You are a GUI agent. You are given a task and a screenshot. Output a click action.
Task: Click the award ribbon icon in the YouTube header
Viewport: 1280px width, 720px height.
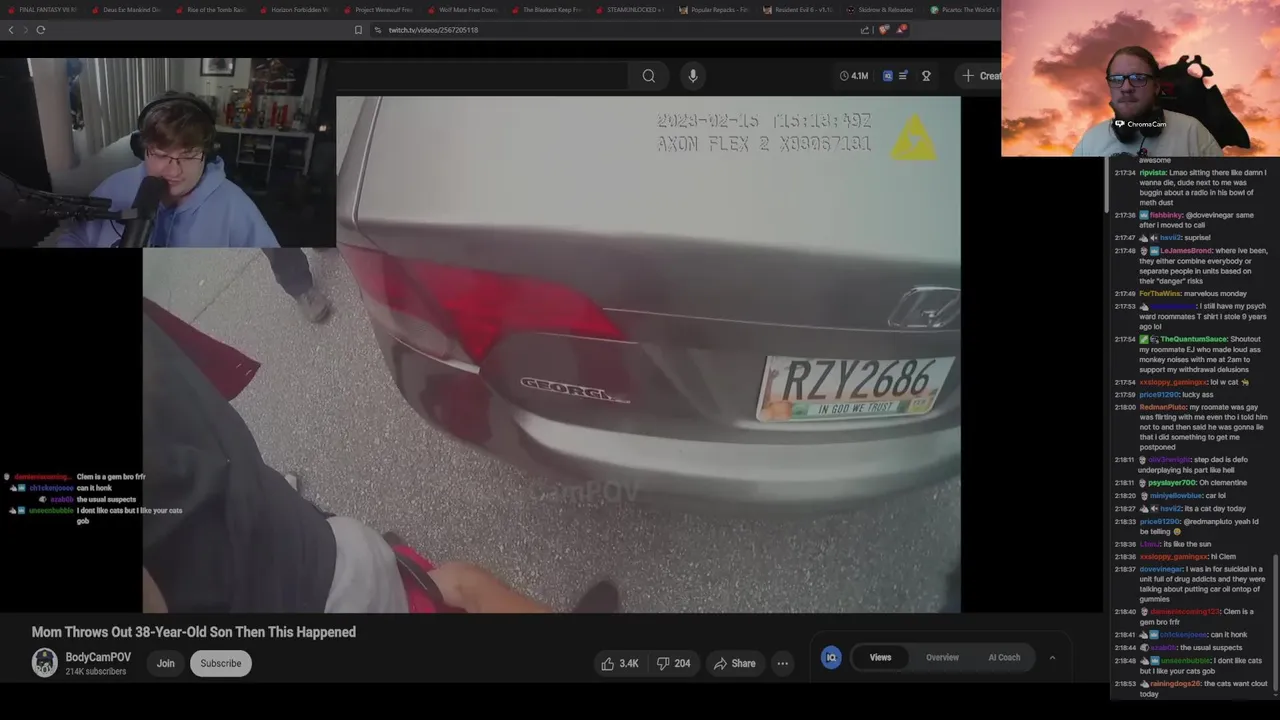coord(926,76)
